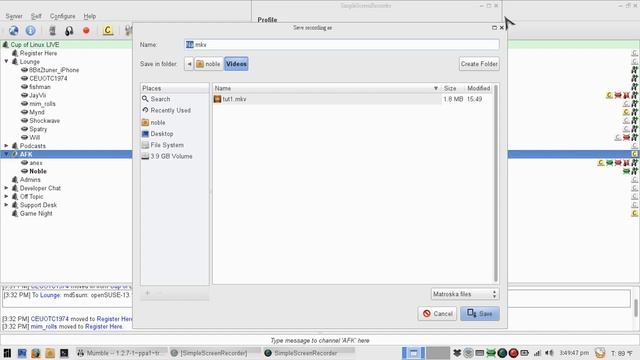Click the Lounge link in chat log

coord(50,295)
